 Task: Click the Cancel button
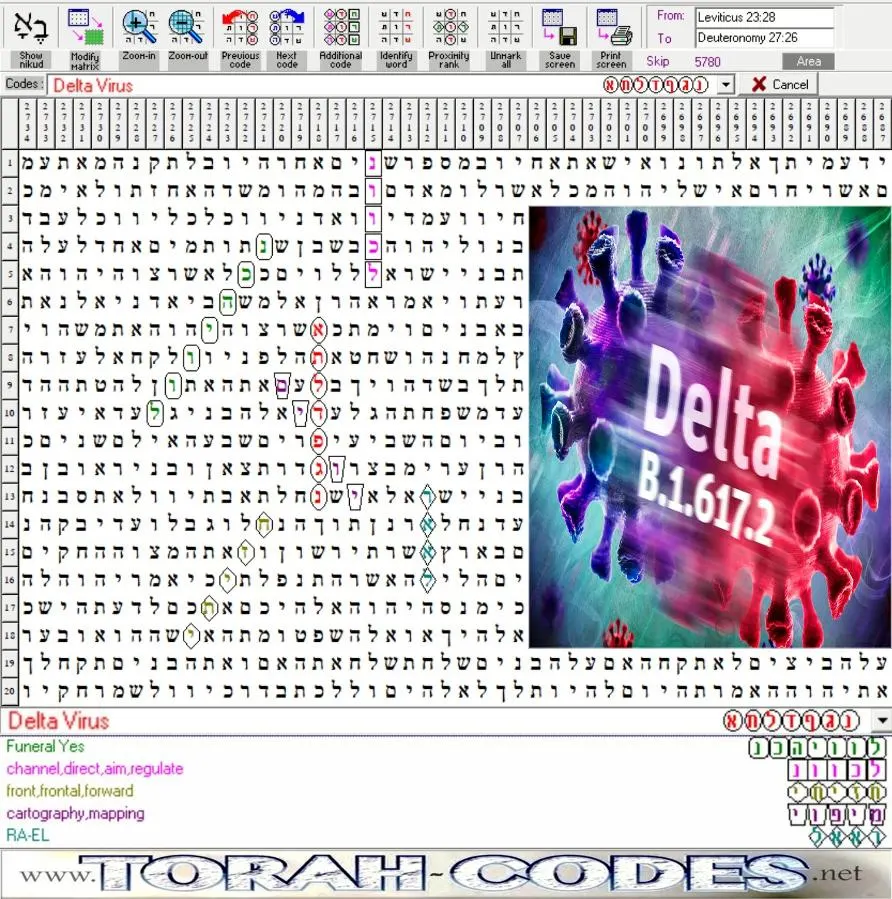point(779,84)
